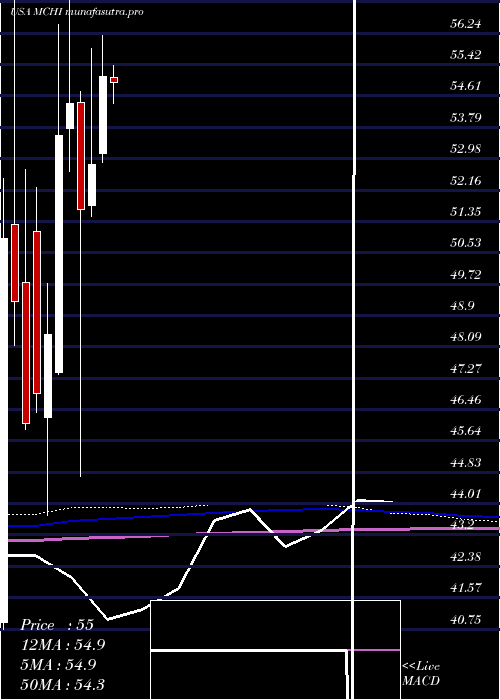Click the 46.46 axis value
This screenshot has height=700, width=500.
click(466, 400)
